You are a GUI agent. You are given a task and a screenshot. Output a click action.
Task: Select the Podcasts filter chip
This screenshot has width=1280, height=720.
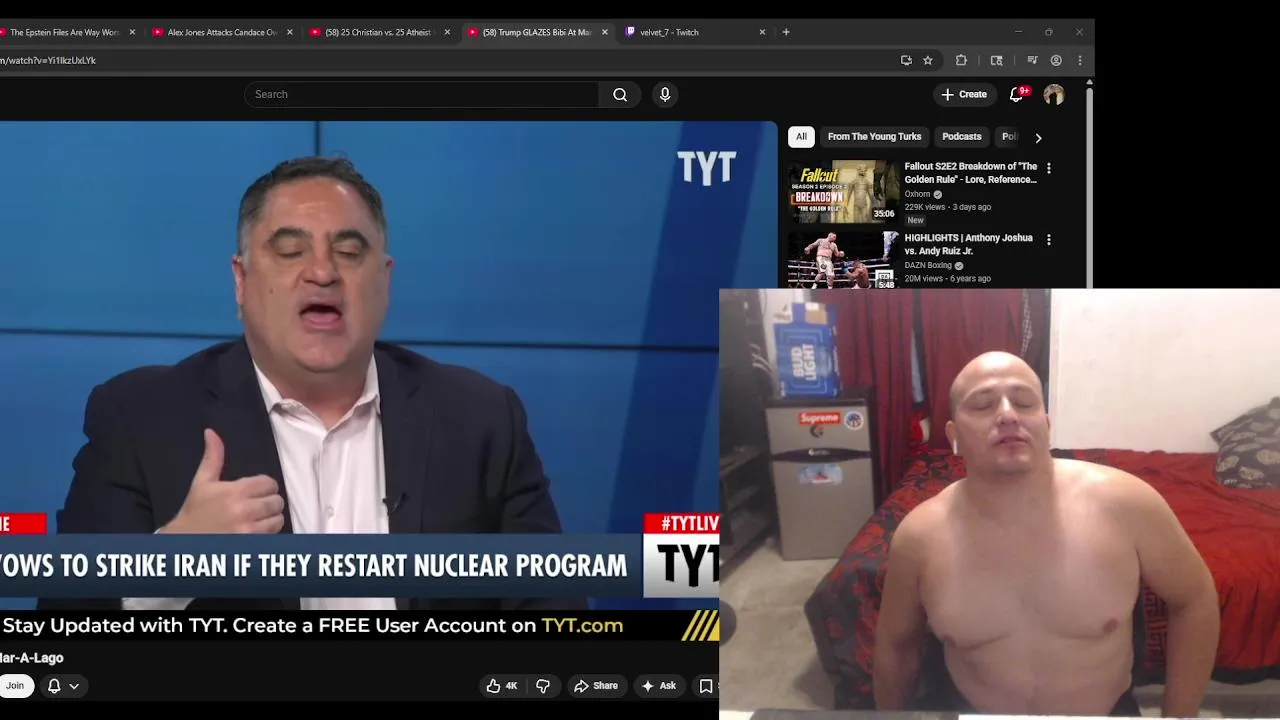click(961, 137)
